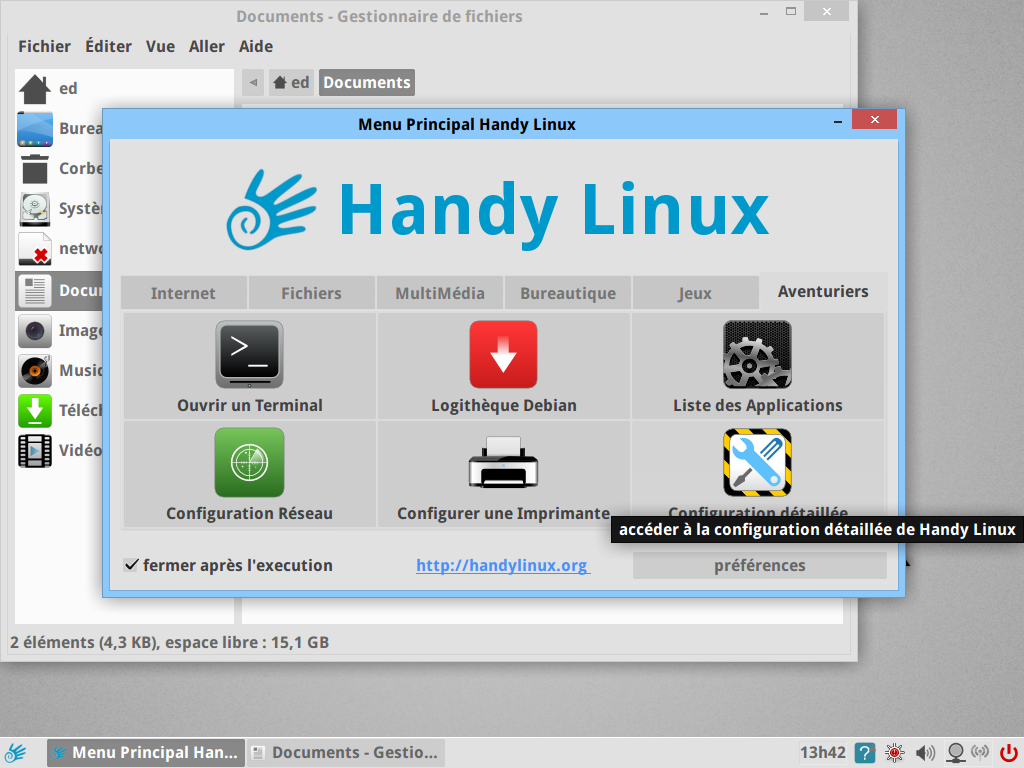The image size is (1024, 768).
Task: Click the back arrow in file manager
Action: coord(253,83)
